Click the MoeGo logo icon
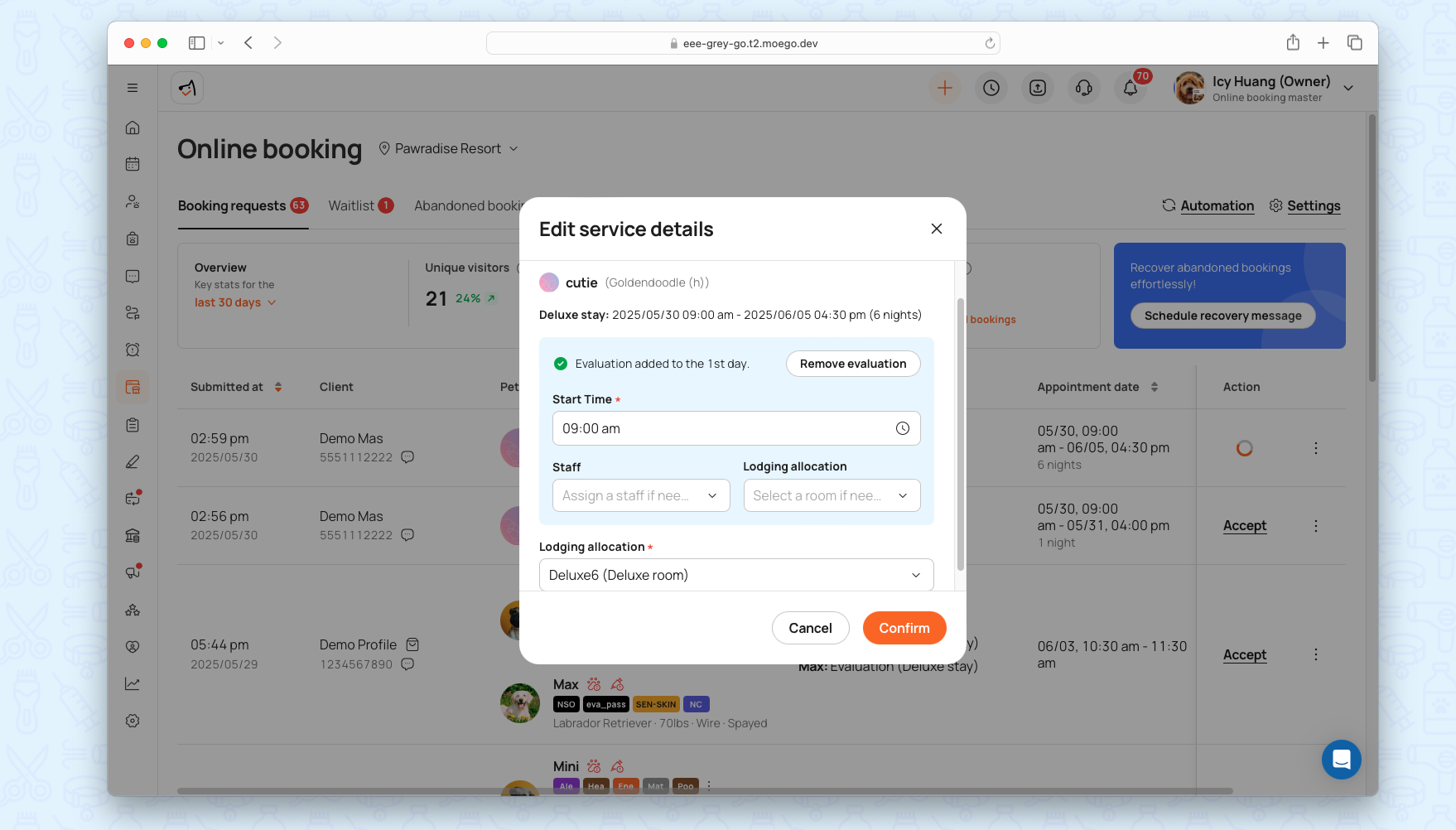The image size is (1456, 830). 187,88
